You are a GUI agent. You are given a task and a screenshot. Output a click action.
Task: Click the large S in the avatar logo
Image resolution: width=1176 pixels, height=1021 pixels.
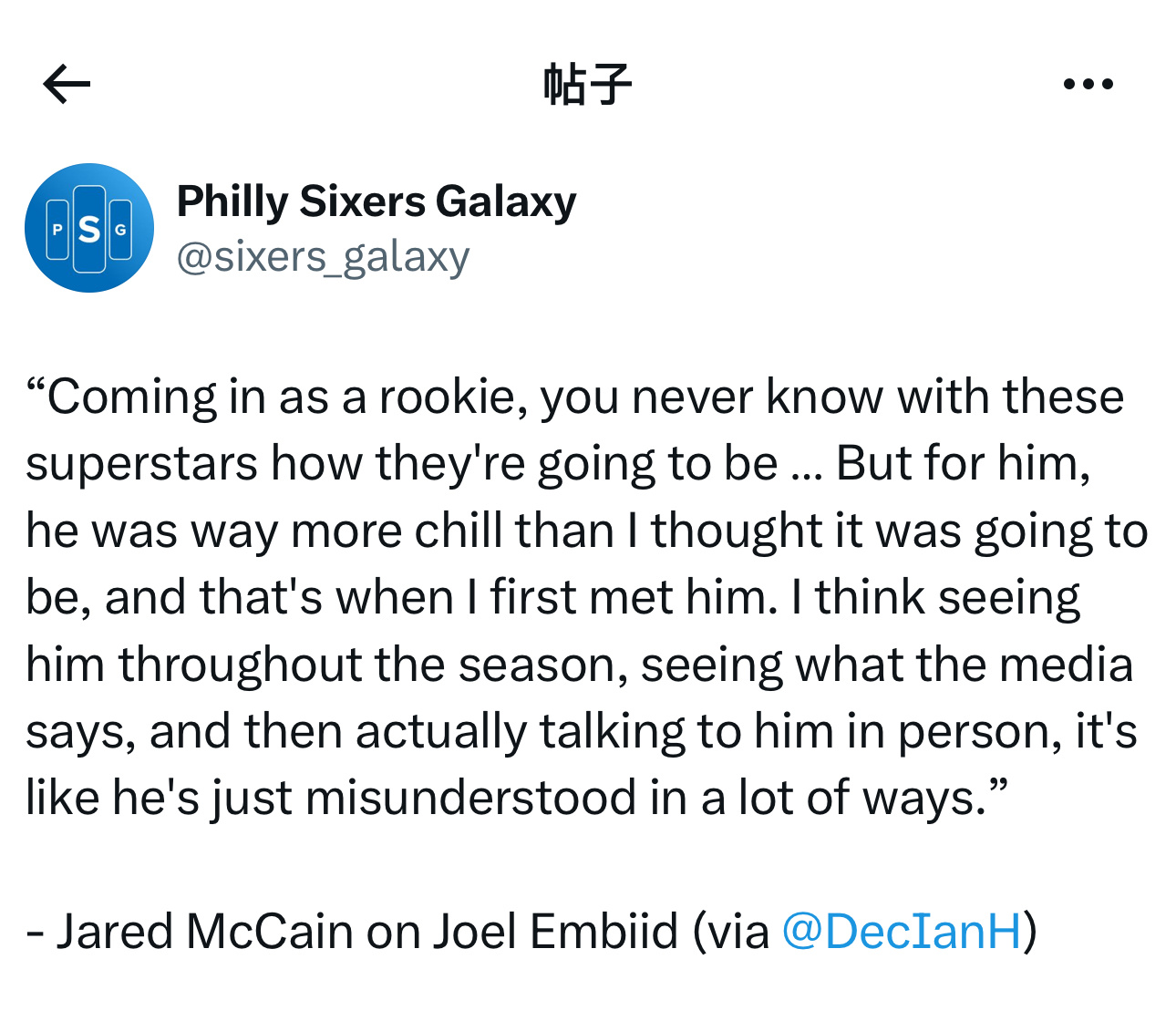coord(89,230)
